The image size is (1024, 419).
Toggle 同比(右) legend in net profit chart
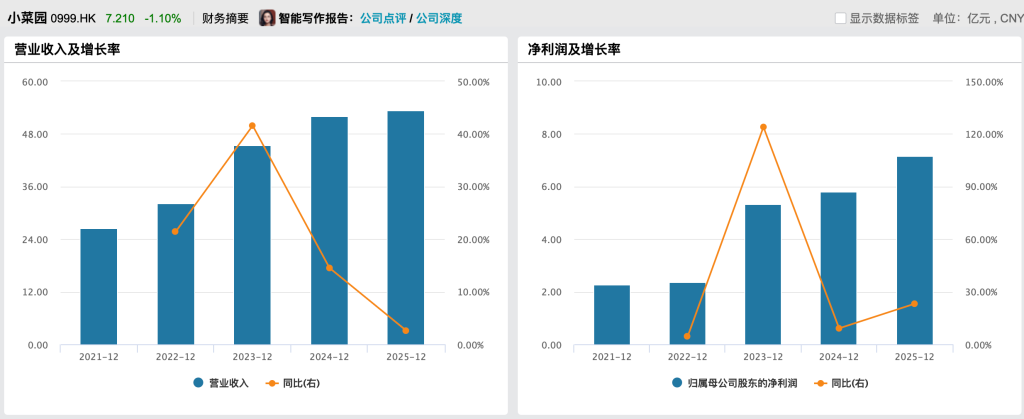point(842,383)
